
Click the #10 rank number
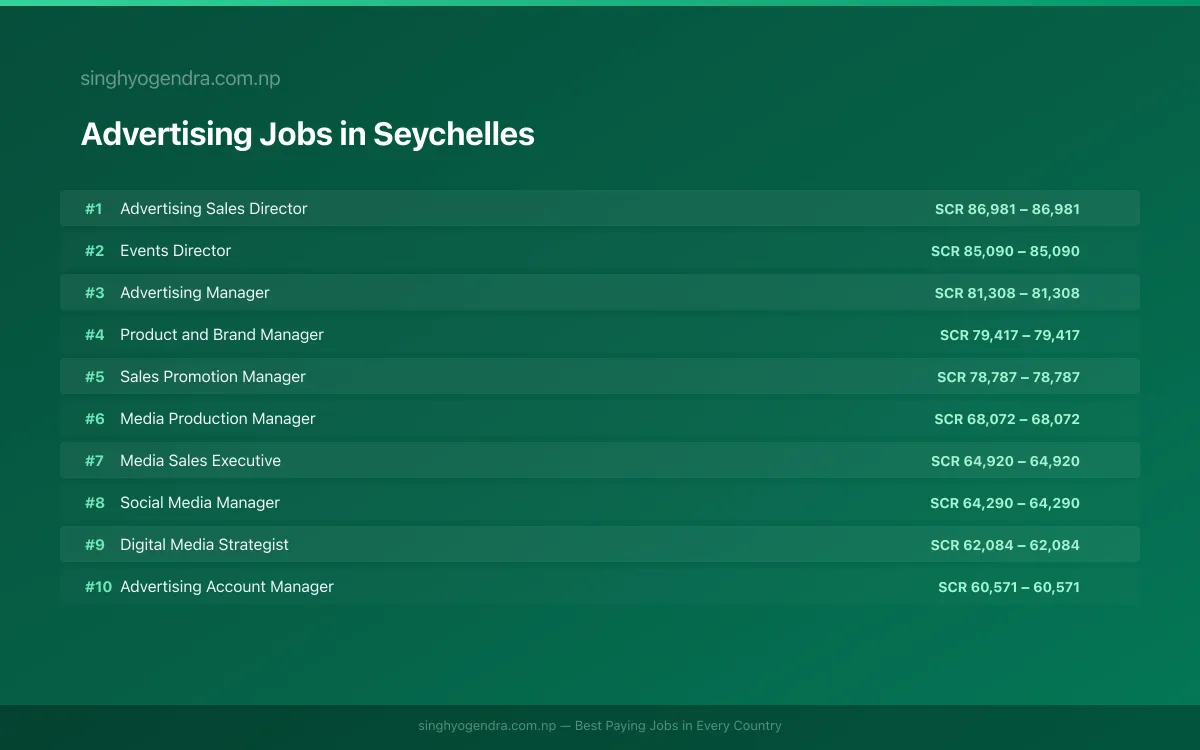click(x=98, y=587)
